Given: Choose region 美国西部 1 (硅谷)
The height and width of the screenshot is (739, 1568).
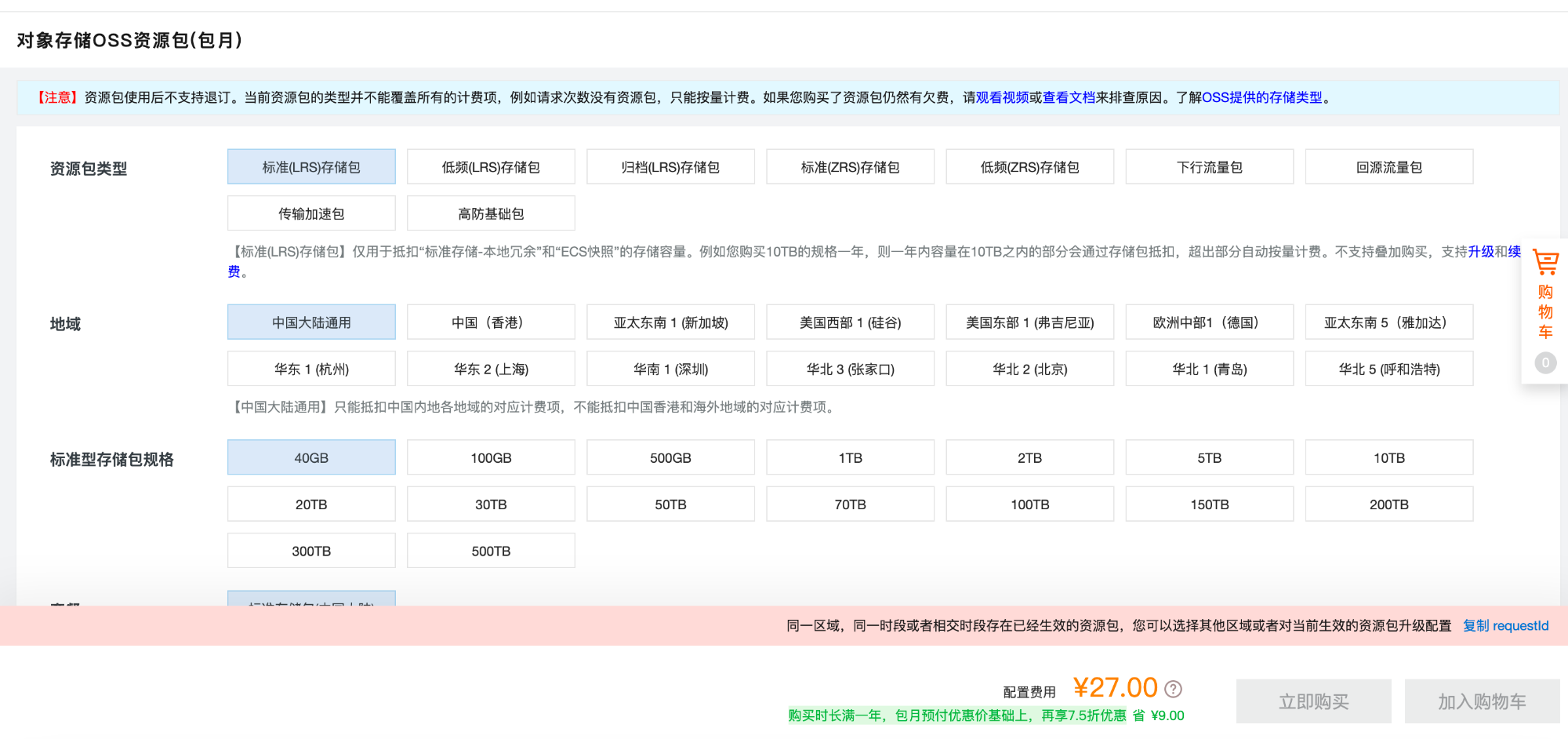Looking at the screenshot, I should [x=850, y=322].
